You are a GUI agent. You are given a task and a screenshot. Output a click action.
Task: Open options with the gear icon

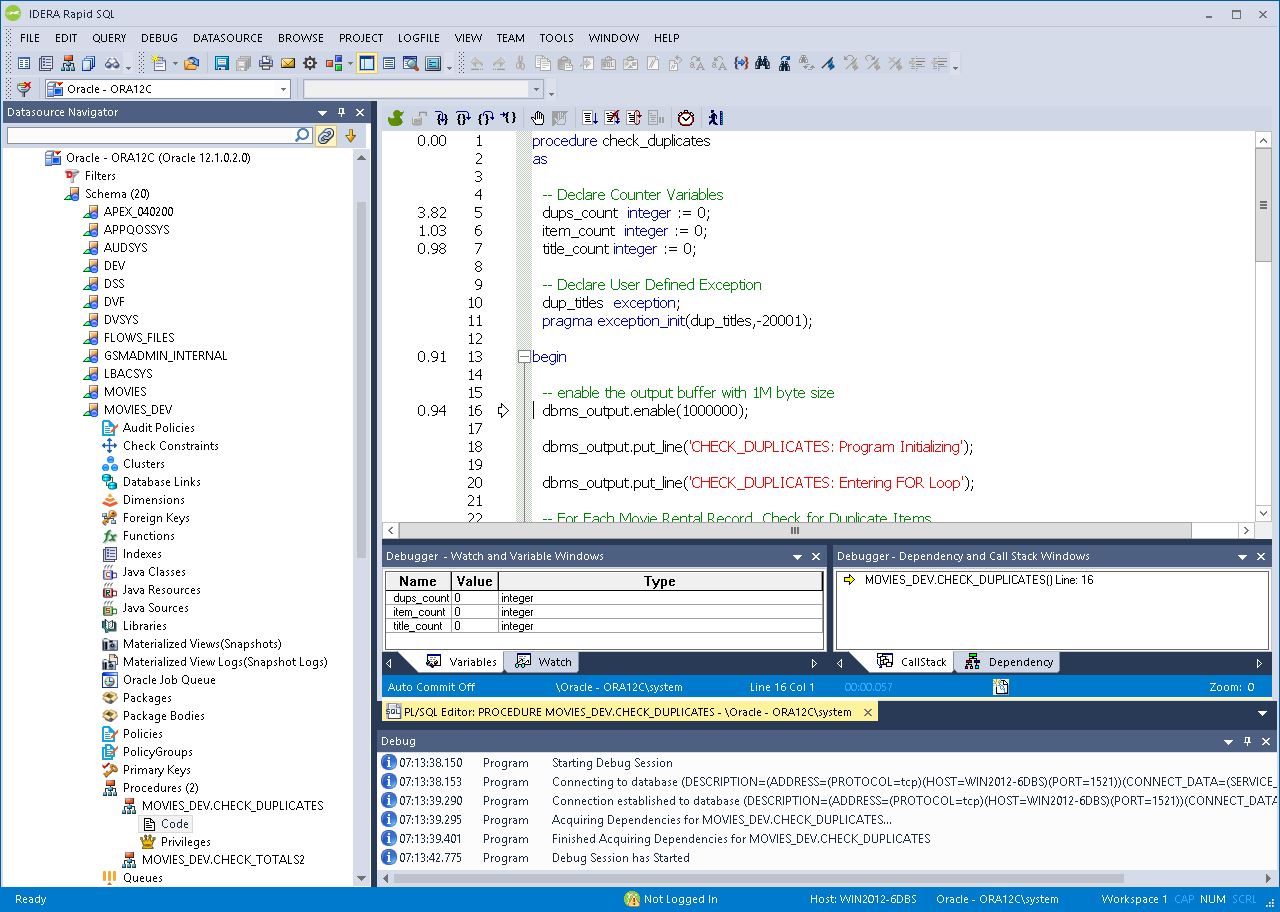tap(310, 63)
